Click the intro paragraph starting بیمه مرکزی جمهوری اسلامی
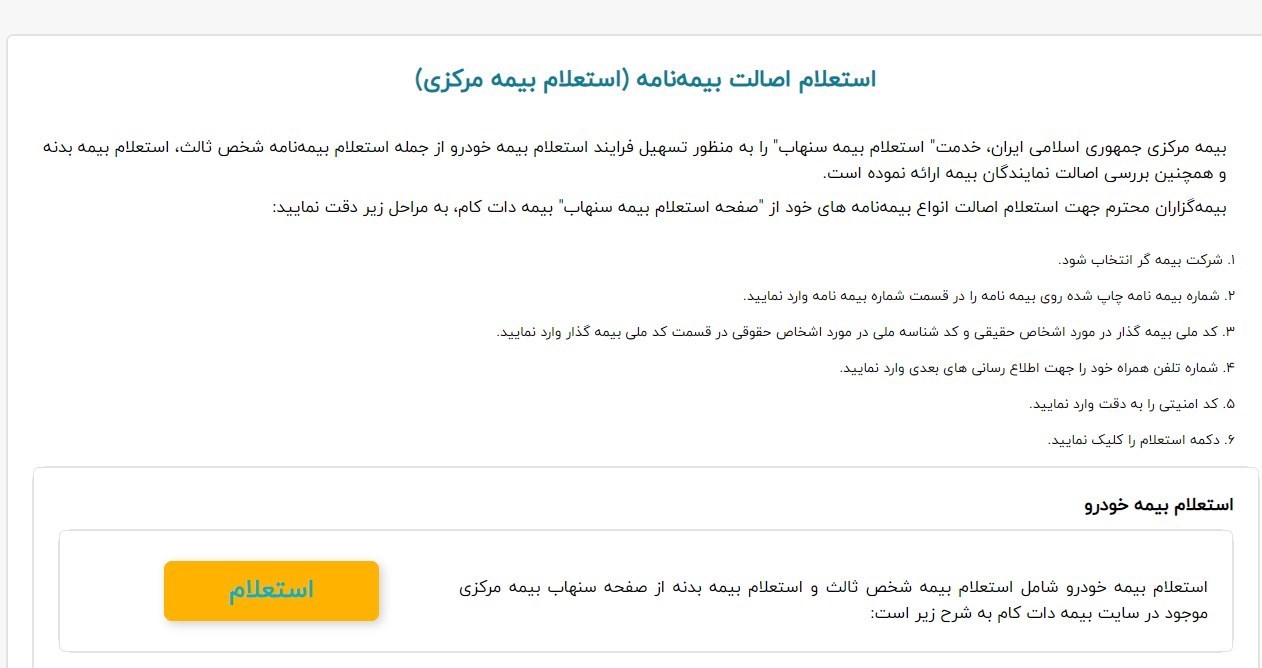The height and width of the screenshot is (668, 1262). 634,160
